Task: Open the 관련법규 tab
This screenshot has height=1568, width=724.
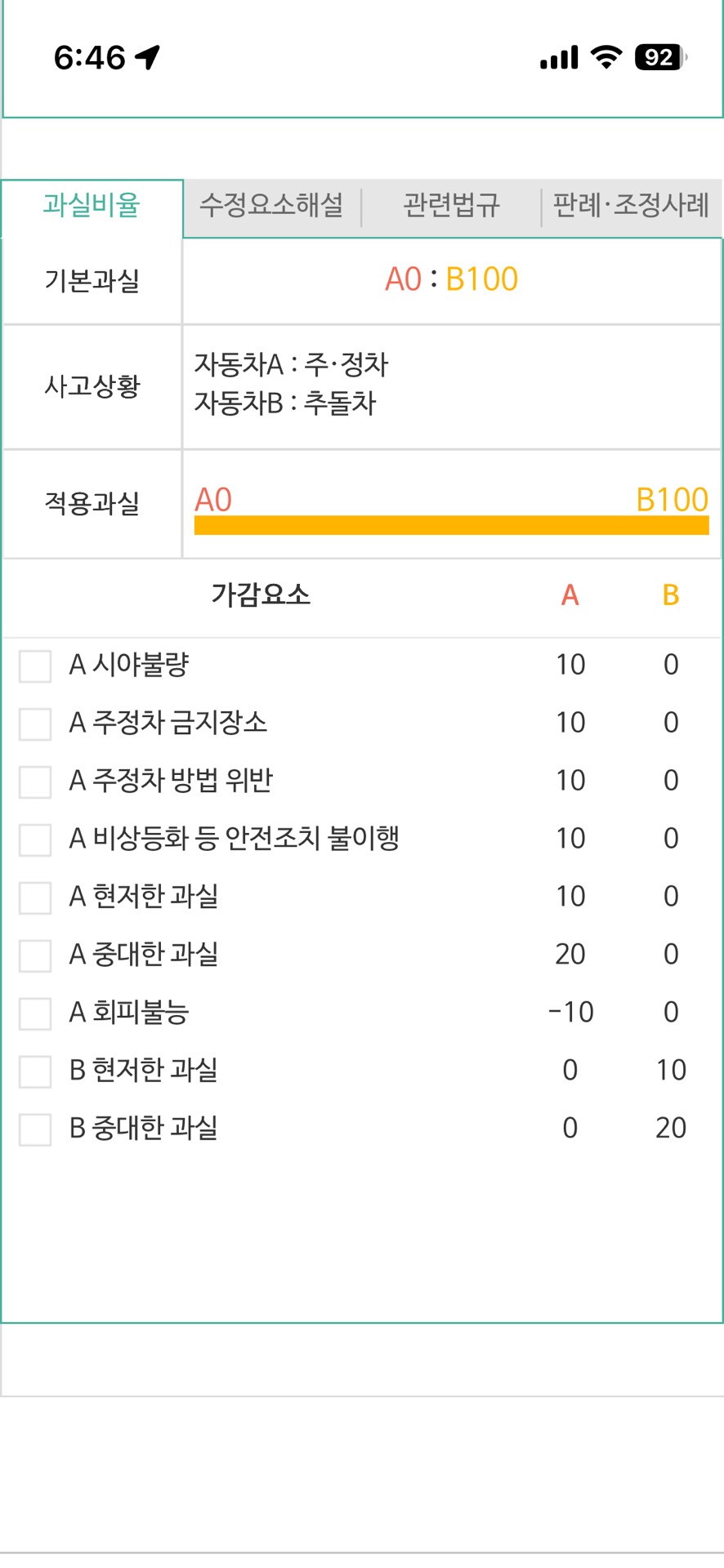Action: tap(451, 205)
